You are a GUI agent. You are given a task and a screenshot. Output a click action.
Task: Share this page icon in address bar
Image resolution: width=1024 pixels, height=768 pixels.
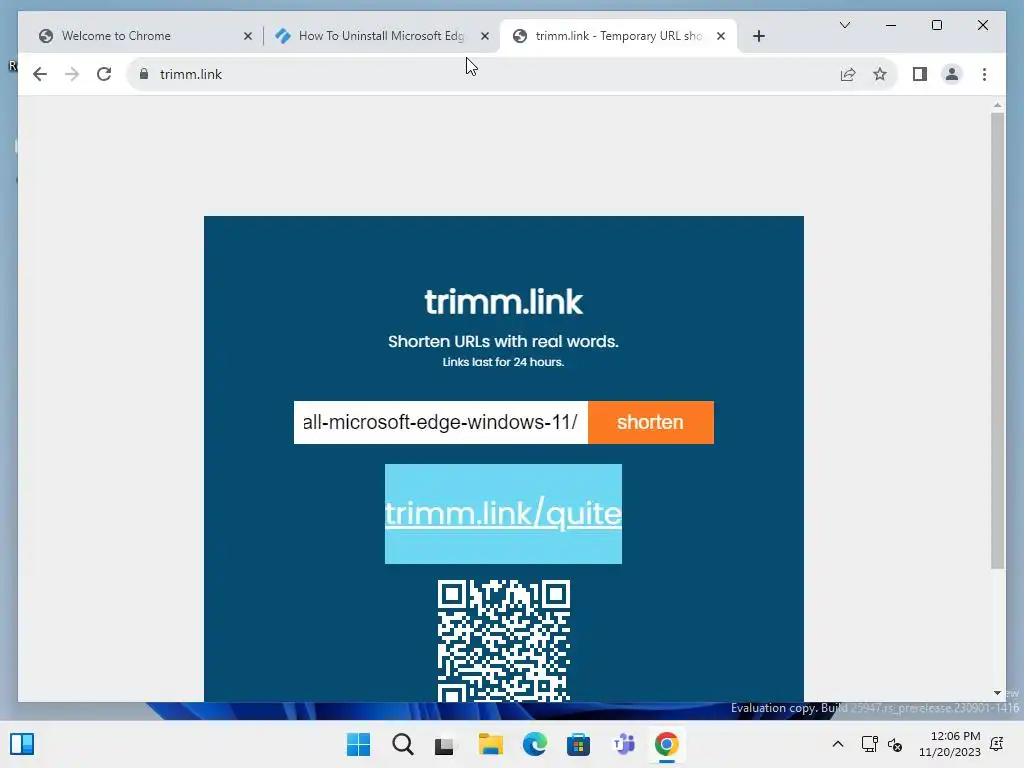coord(848,74)
